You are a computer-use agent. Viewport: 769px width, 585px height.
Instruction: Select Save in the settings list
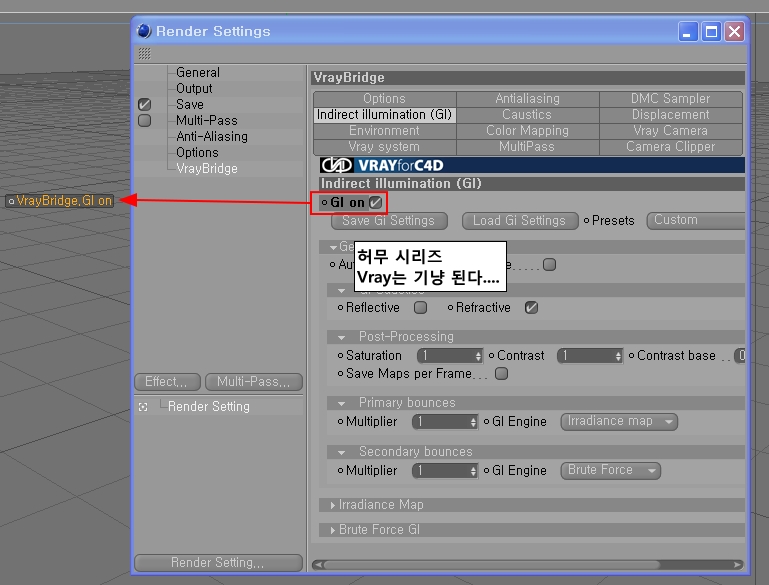click(x=189, y=104)
